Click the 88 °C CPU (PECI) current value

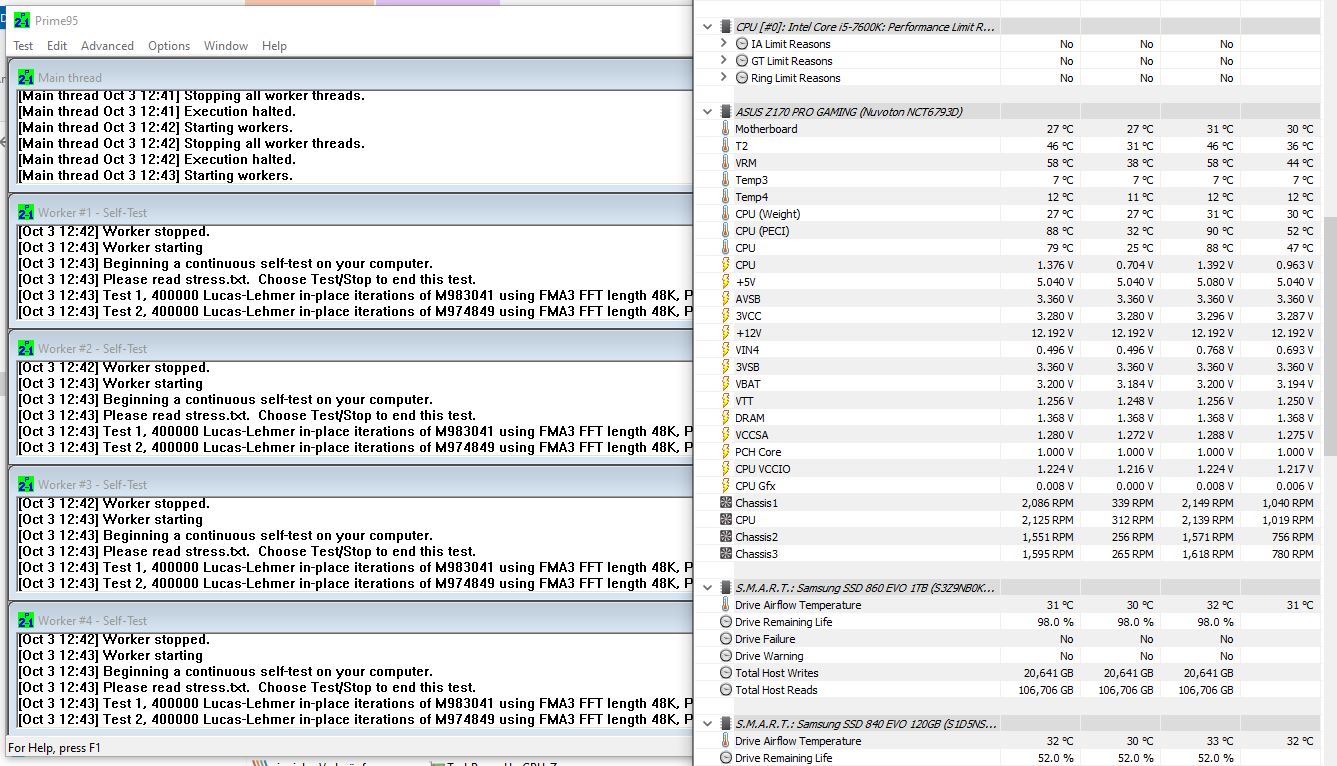click(x=1059, y=231)
